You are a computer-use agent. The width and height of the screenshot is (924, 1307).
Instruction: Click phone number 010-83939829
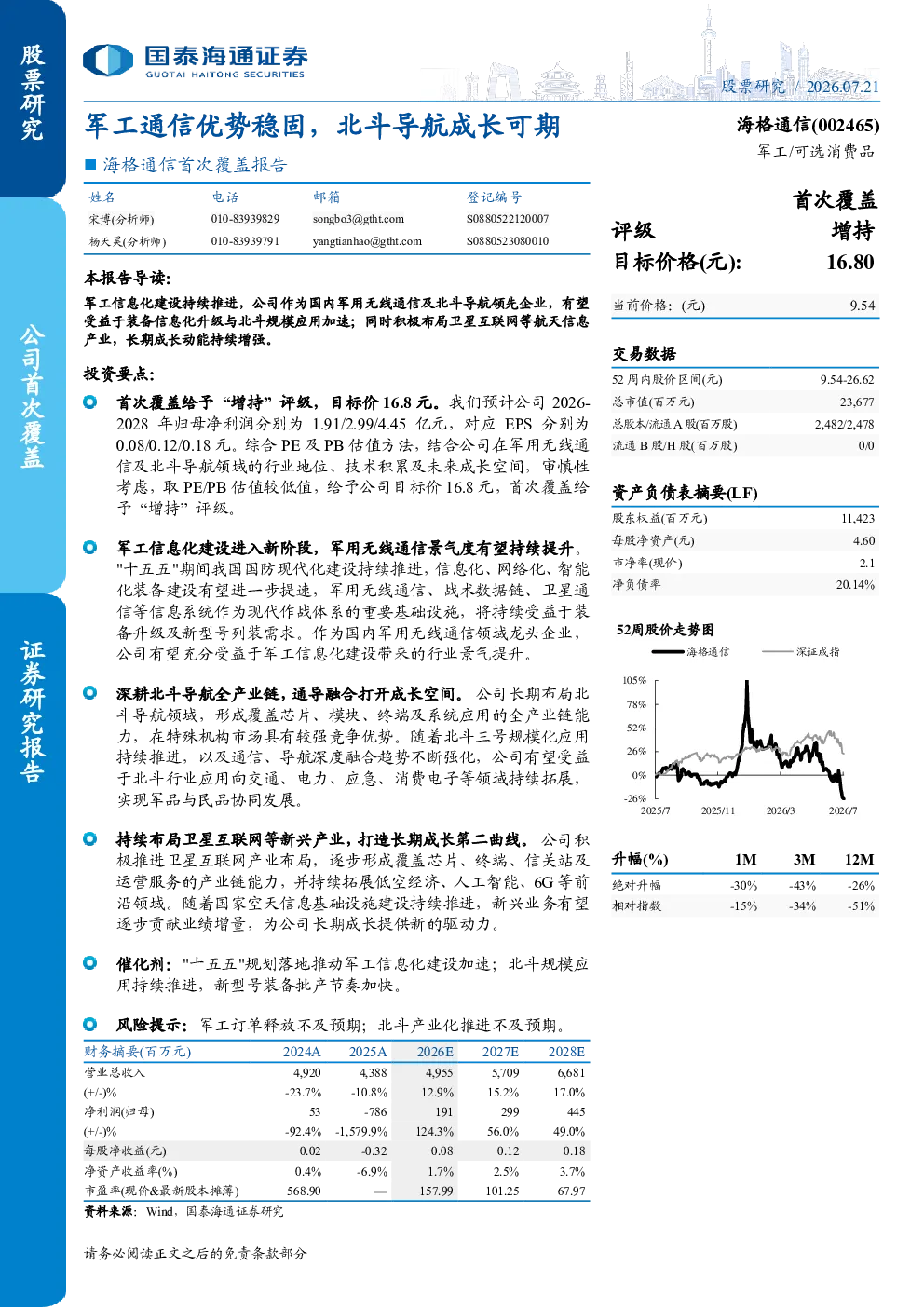[x=245, y=219]
